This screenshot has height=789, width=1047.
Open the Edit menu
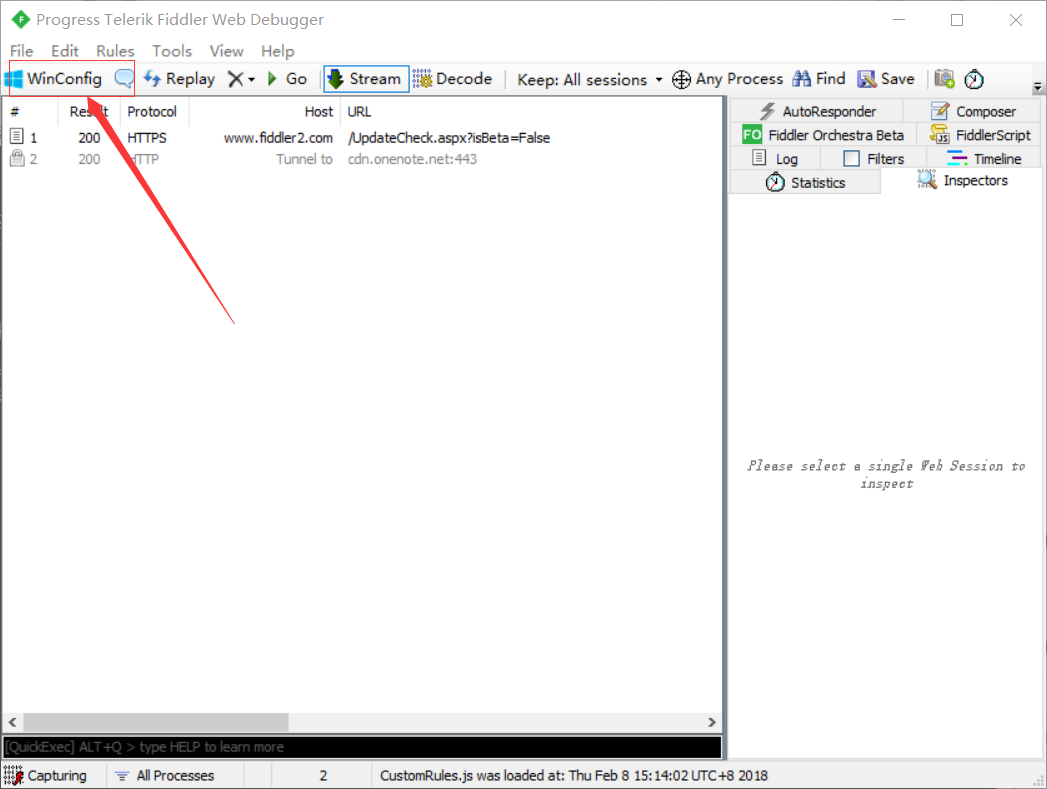click(x=65, y=51)
